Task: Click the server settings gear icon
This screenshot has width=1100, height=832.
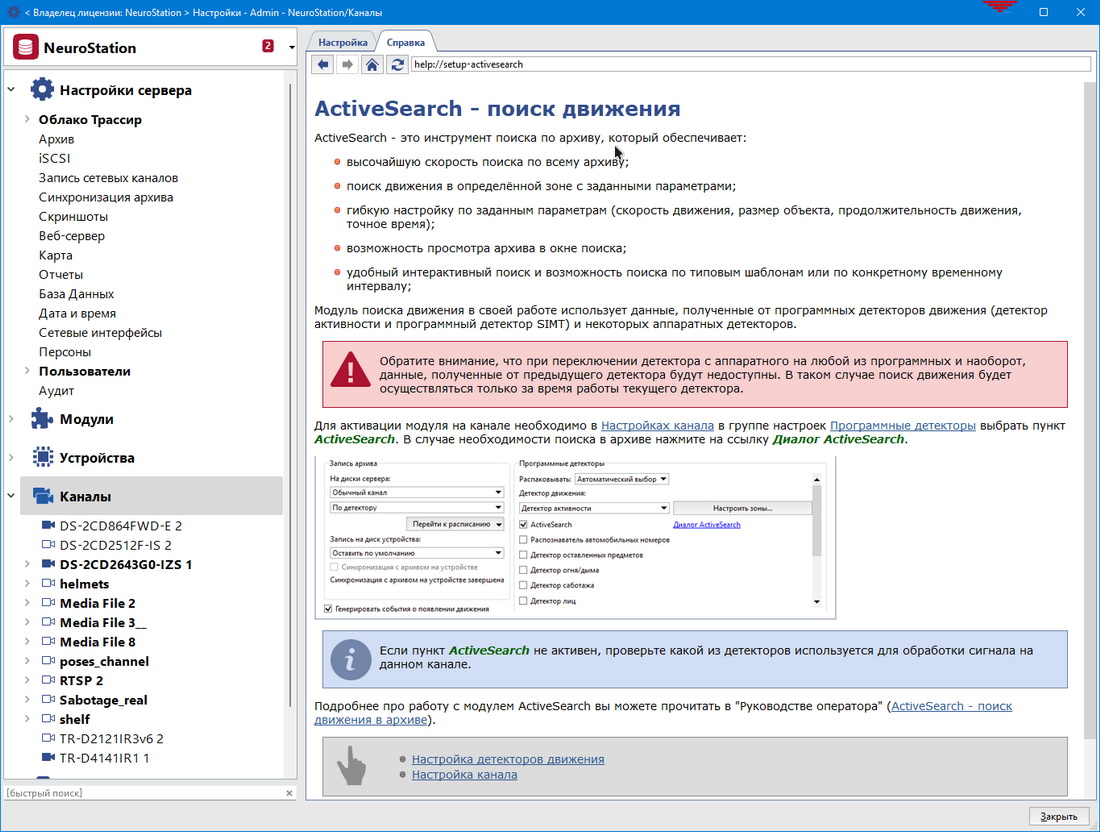Action: tap(42, 90)
